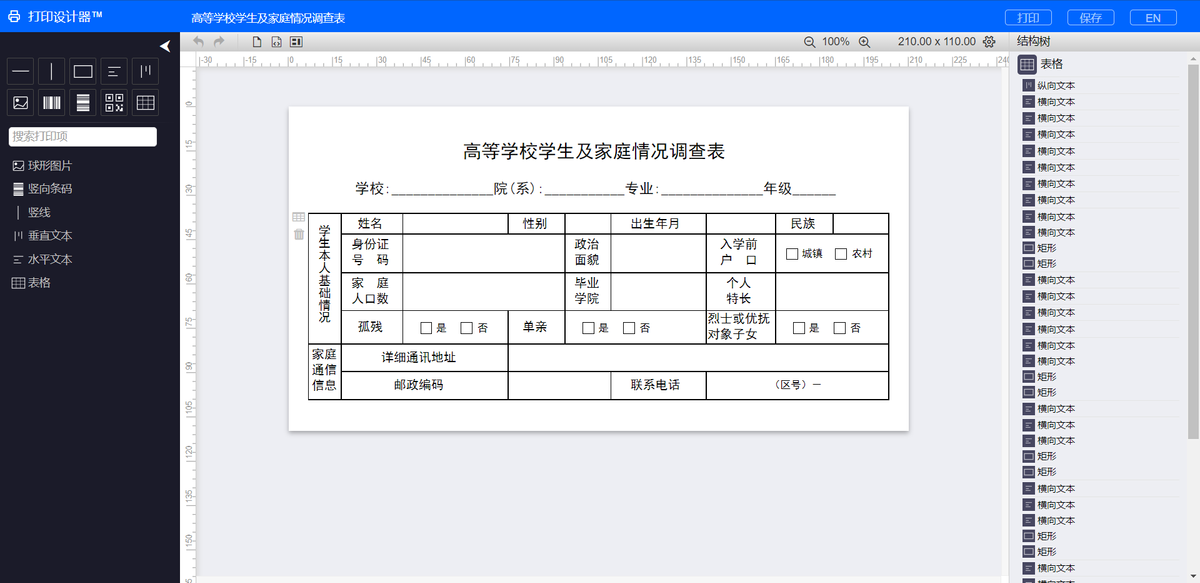Select the vertical line tool in the icon grid
Image resolution: width=1200 pixels, height=583 pixels.
[x=52, y=71]
